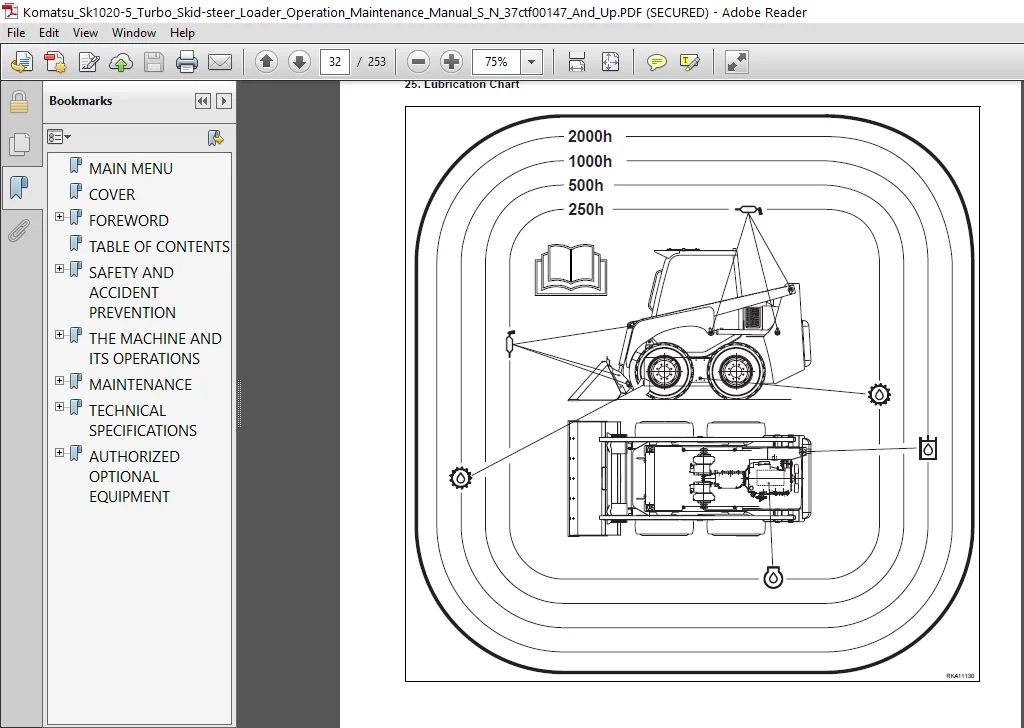Toggle the Bookmarks panel sidebar icon

click(x=19, y=187)
